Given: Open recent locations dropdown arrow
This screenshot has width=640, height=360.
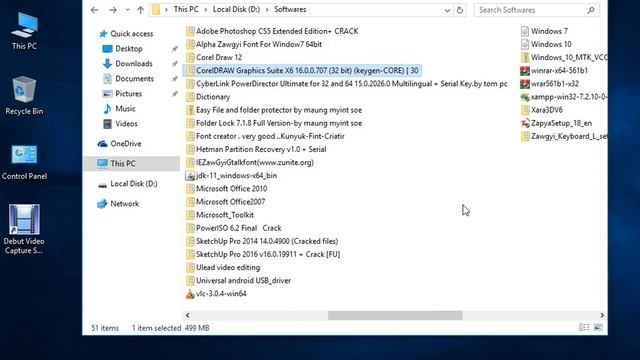Looking at the screenshot, I should click(x=127, y=10).
